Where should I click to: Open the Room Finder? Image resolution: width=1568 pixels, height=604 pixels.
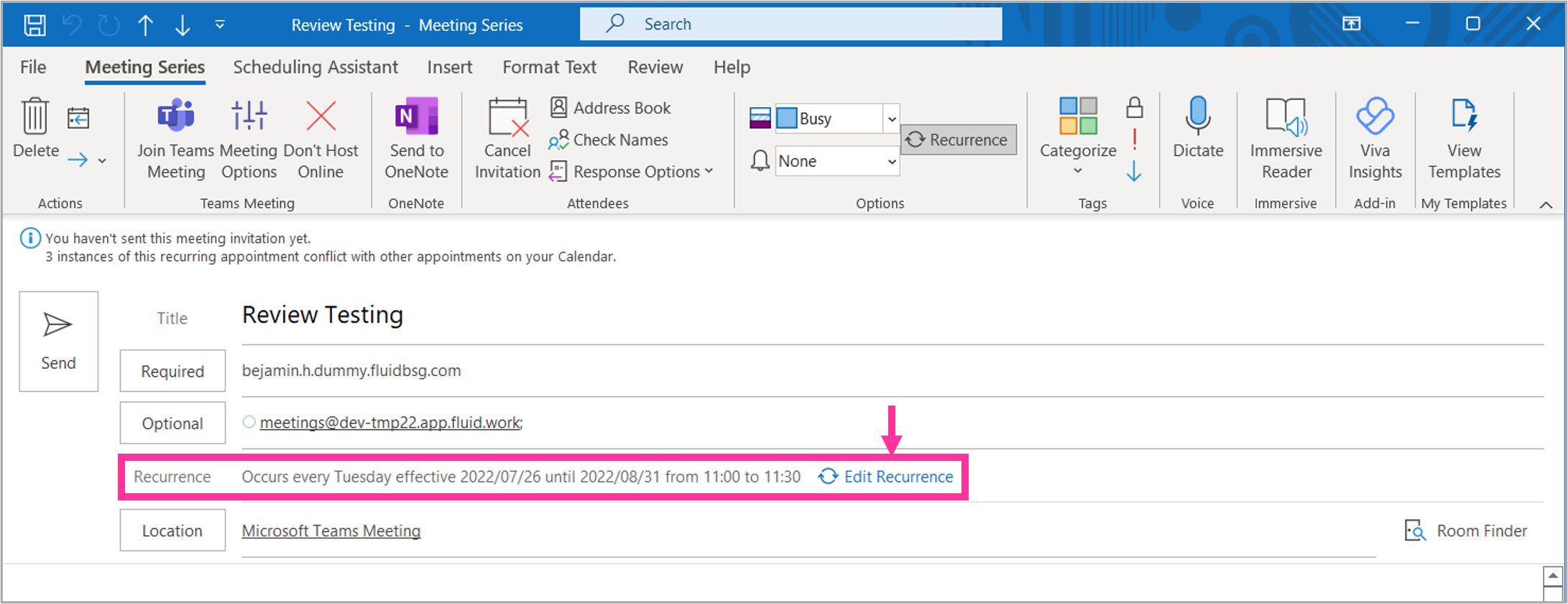(x=1466, y=531)
